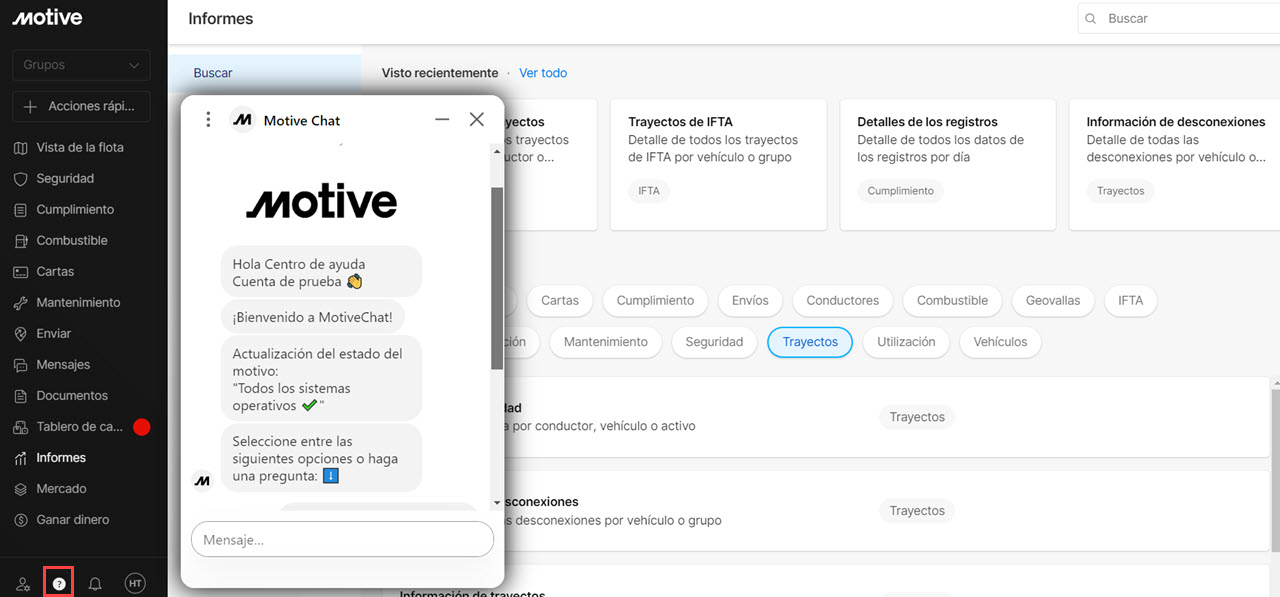Open Enviar in sidebar
Image resolution: width=1280 pixels, height=597 pixels.
[54, 333]
